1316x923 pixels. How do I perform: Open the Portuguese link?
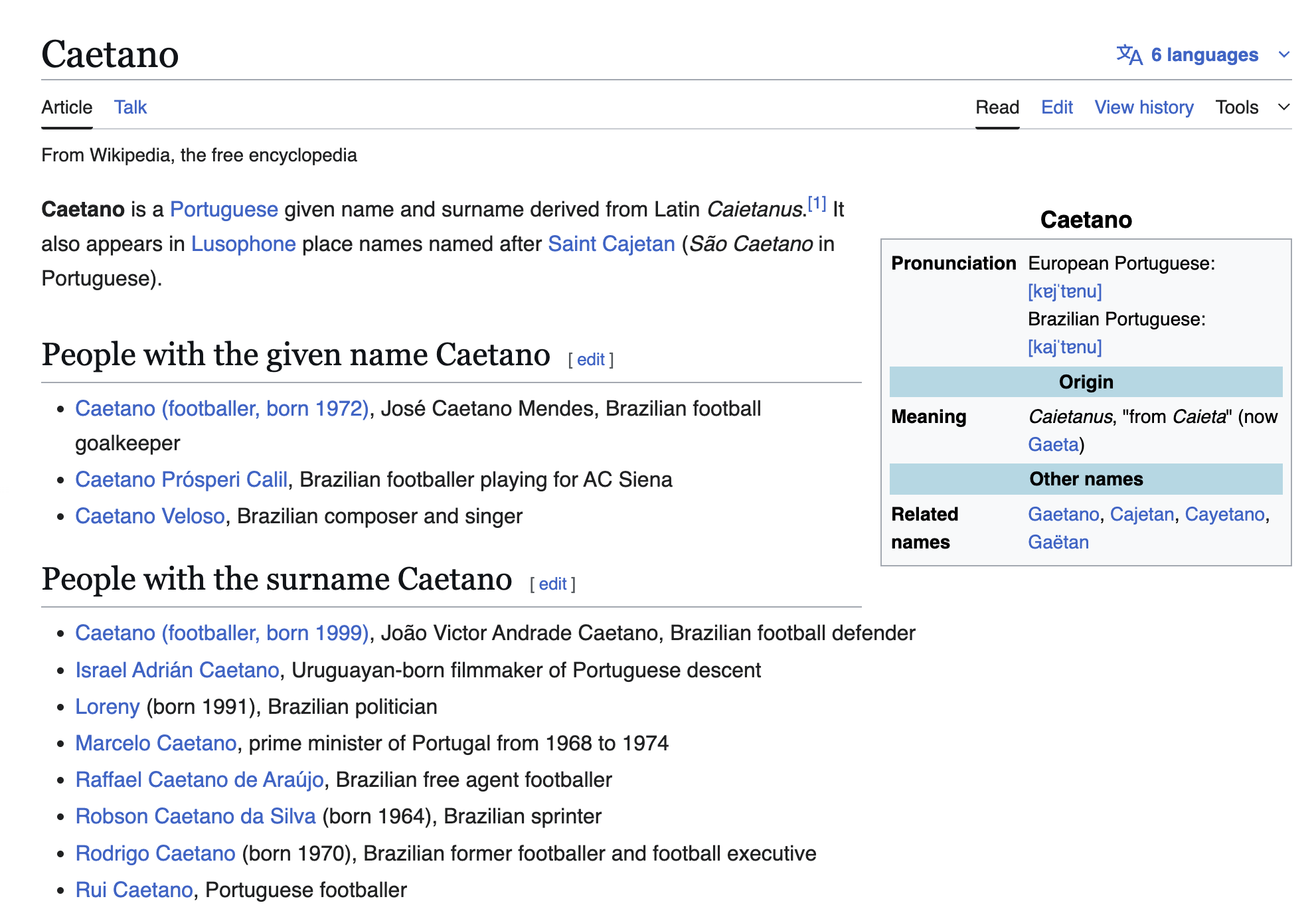click(224, 209)
